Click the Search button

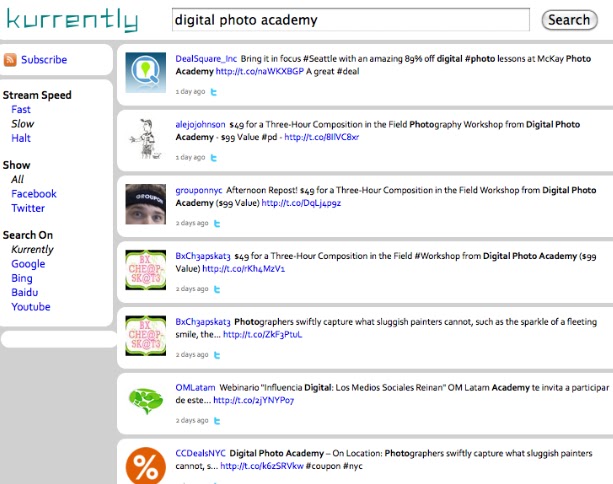(569, 20)
